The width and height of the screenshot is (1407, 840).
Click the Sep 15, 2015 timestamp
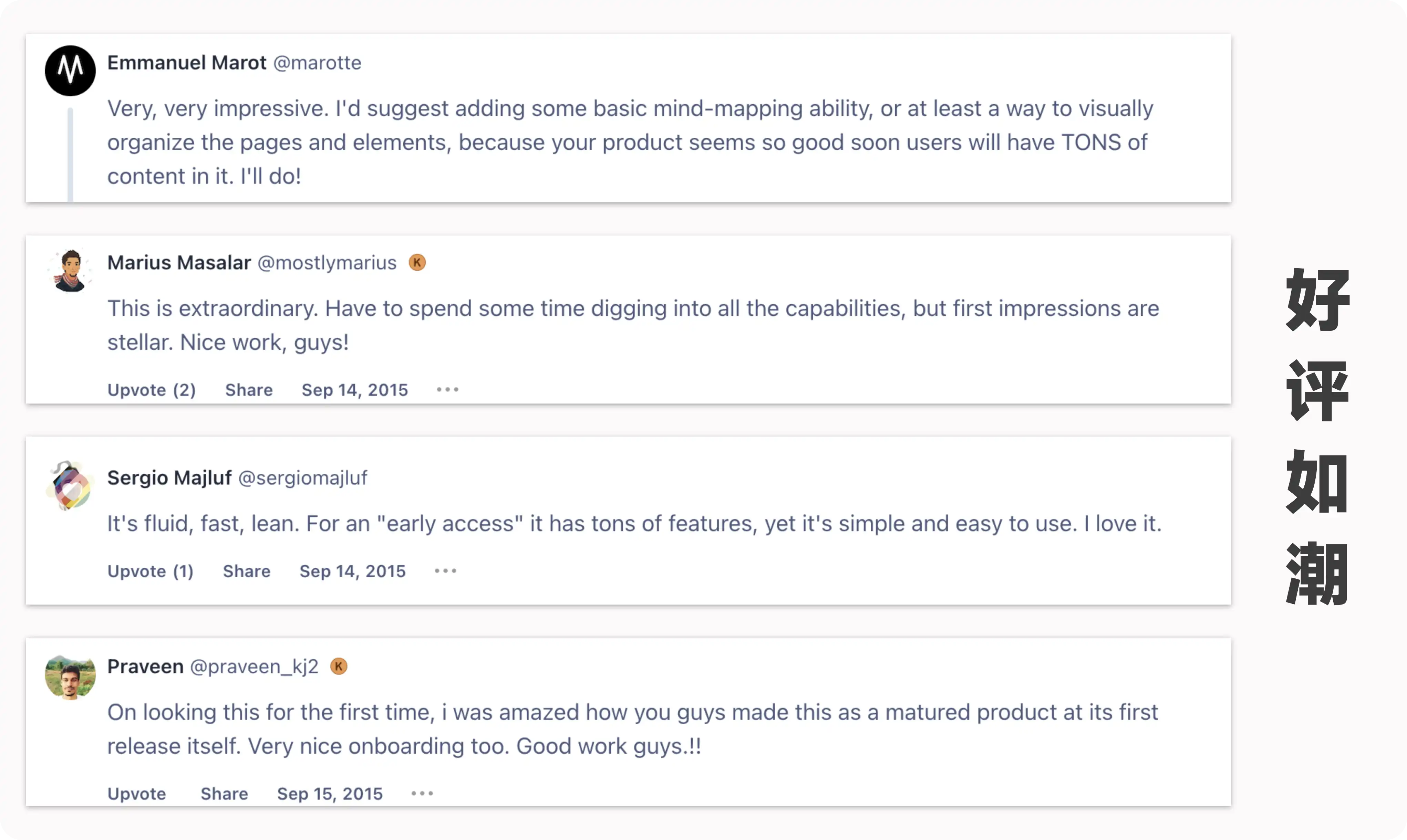[330, 794]
